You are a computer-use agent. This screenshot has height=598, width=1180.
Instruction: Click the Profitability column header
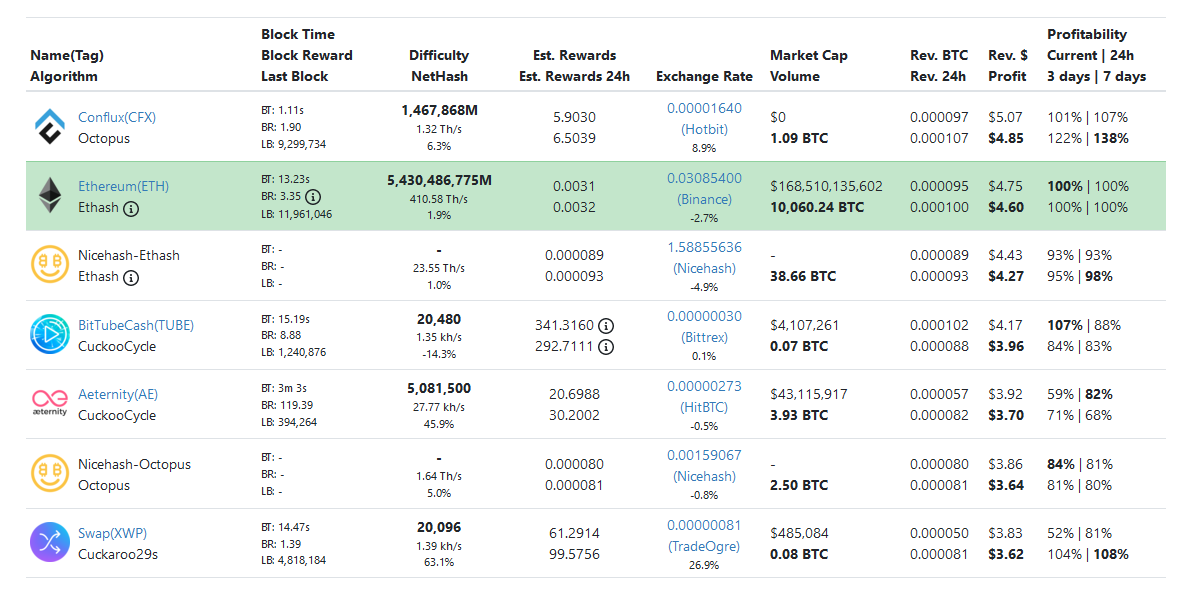[1087, 35]
